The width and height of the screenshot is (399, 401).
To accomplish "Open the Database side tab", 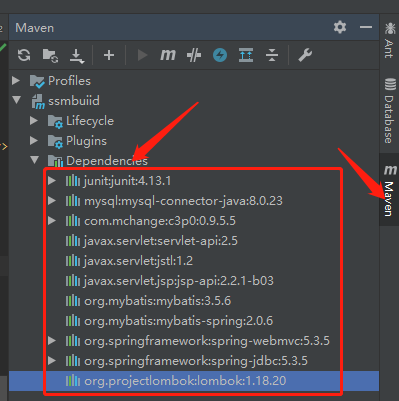I will click(x=389, y=110).
